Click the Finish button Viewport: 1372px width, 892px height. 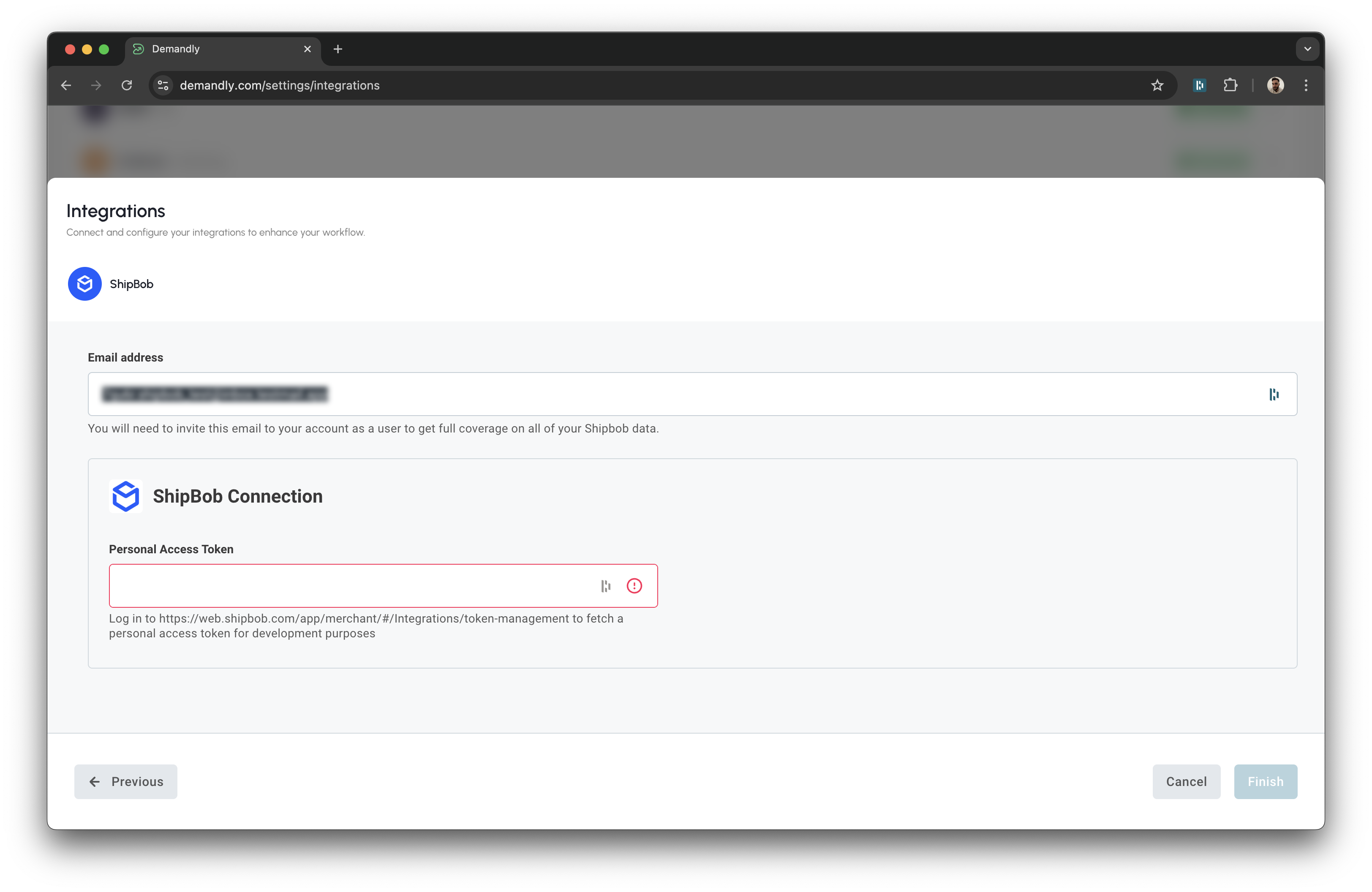tap(1265, 781)
